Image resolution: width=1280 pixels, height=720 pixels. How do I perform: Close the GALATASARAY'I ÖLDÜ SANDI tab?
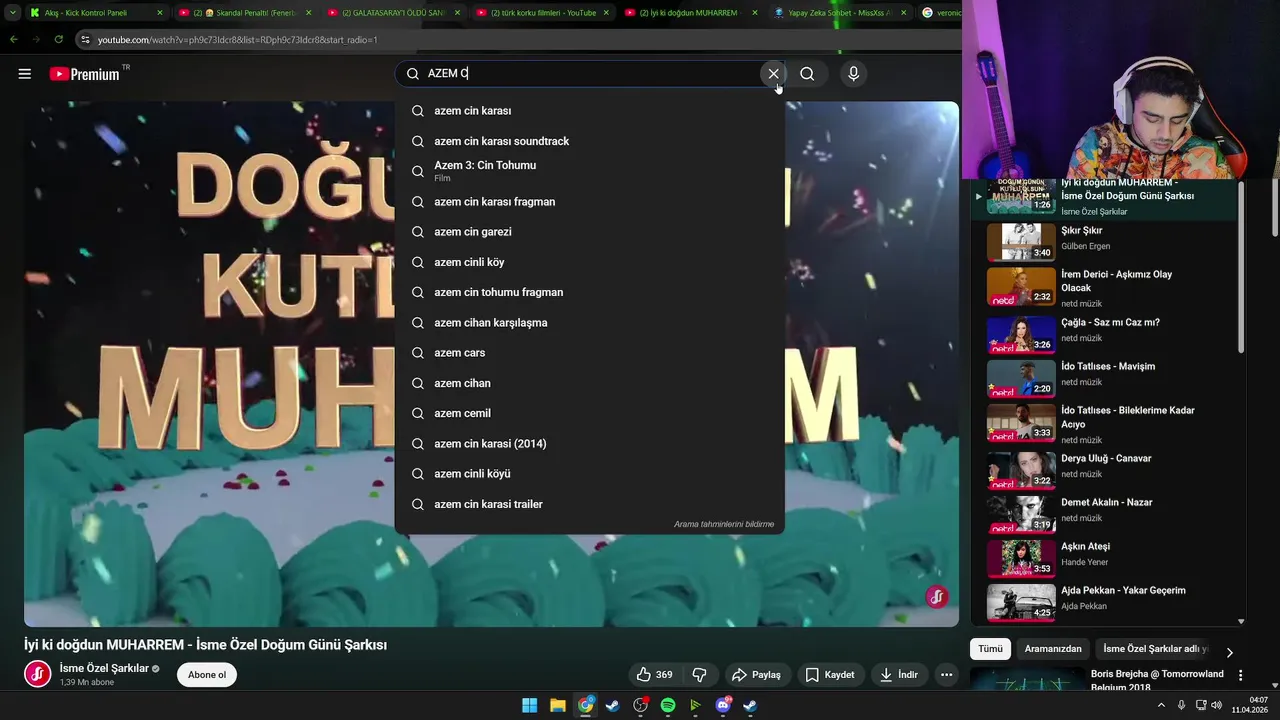tap(458, 13)
